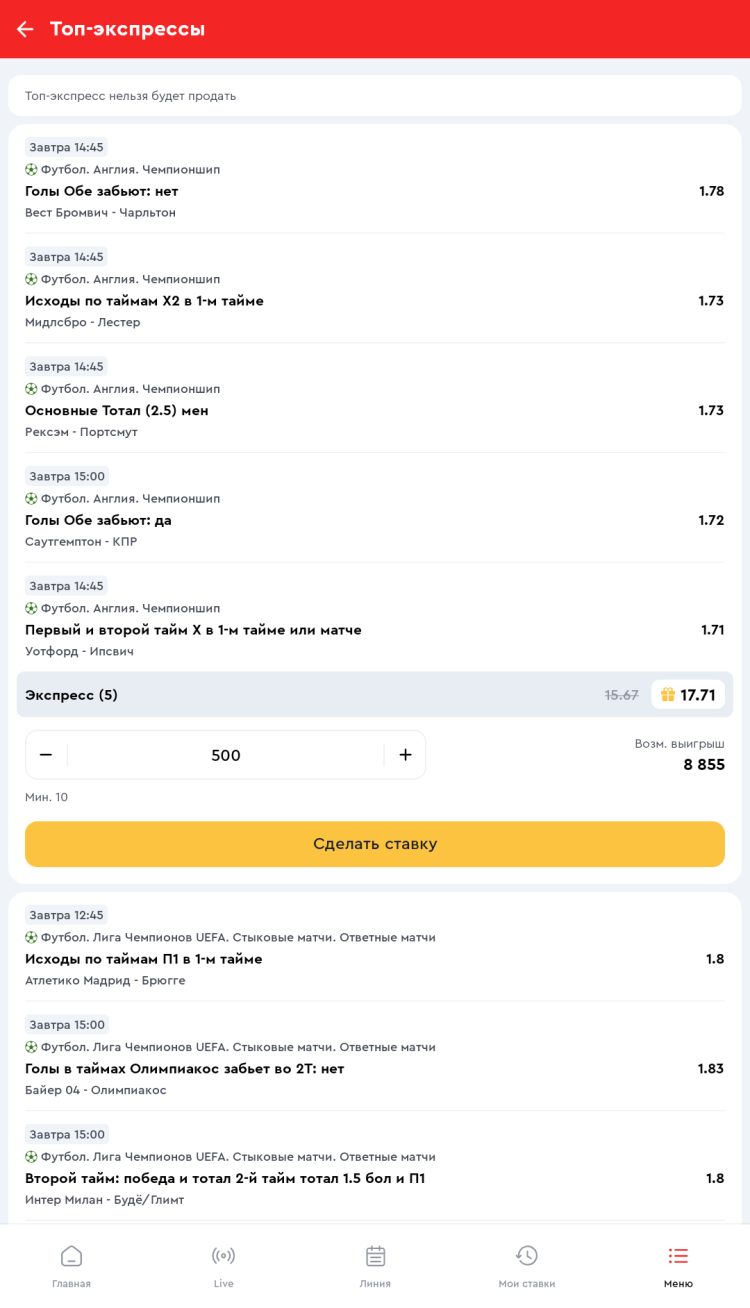Click the minus stake stepper button
This screenshot has width=750, height=1308.
46,755
